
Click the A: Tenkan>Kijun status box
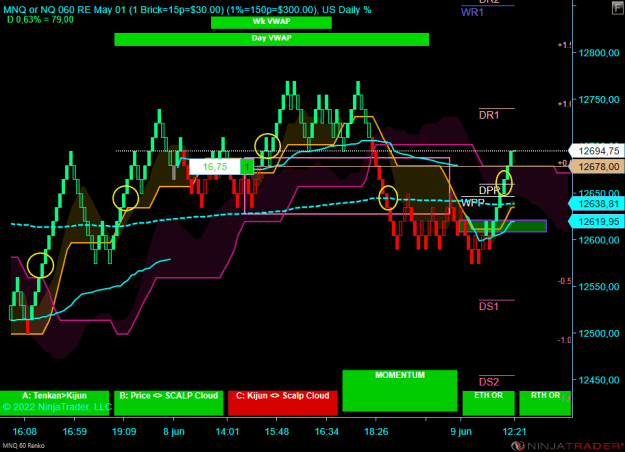click(54, 403)
